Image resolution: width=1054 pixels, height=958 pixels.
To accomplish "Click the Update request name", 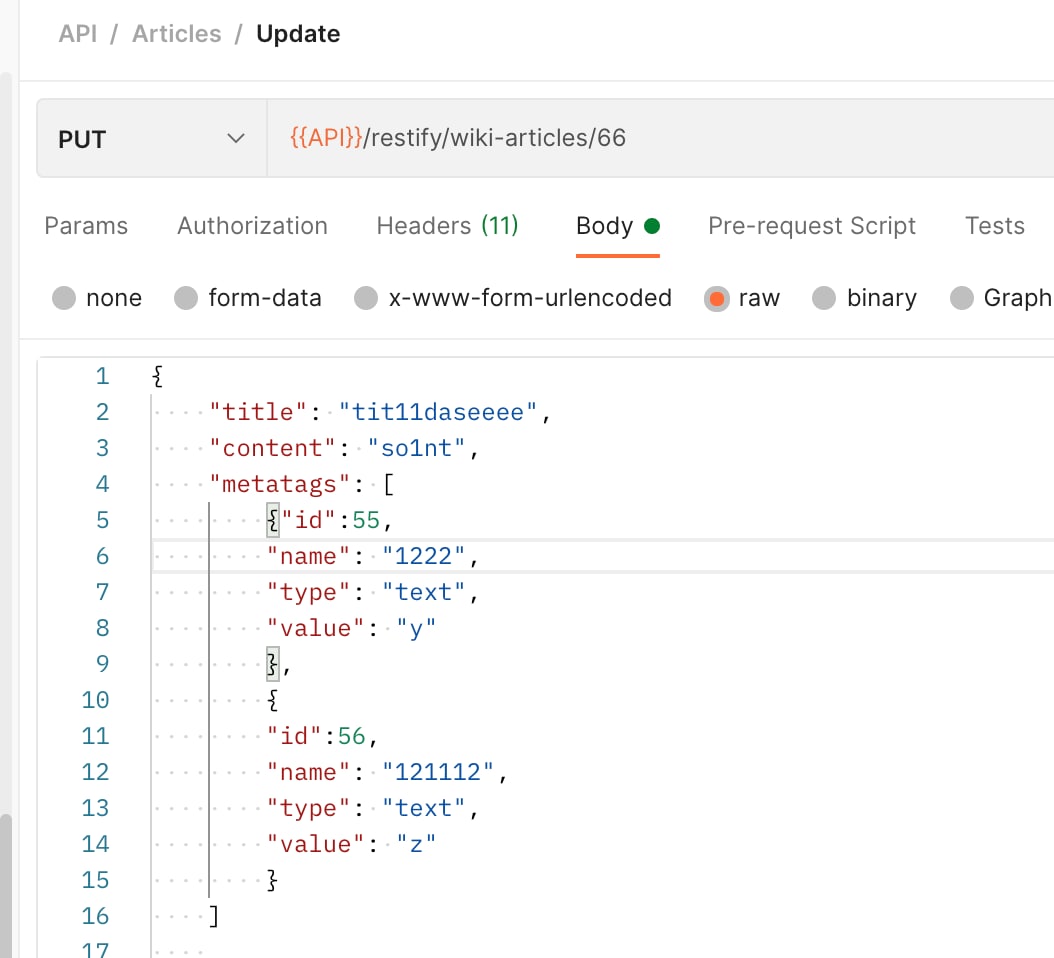I will 298,34.
